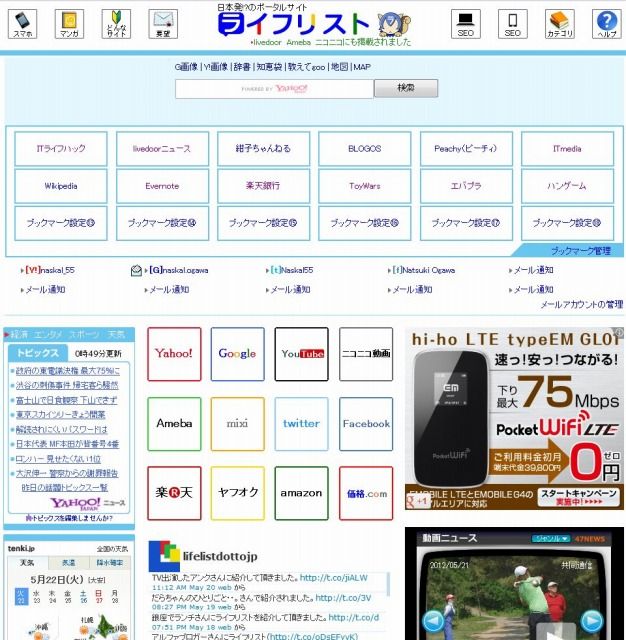Open the [Y!]naskal_55 mail account
This screenshot has width=626, height=640.
[x=50, y=270]
